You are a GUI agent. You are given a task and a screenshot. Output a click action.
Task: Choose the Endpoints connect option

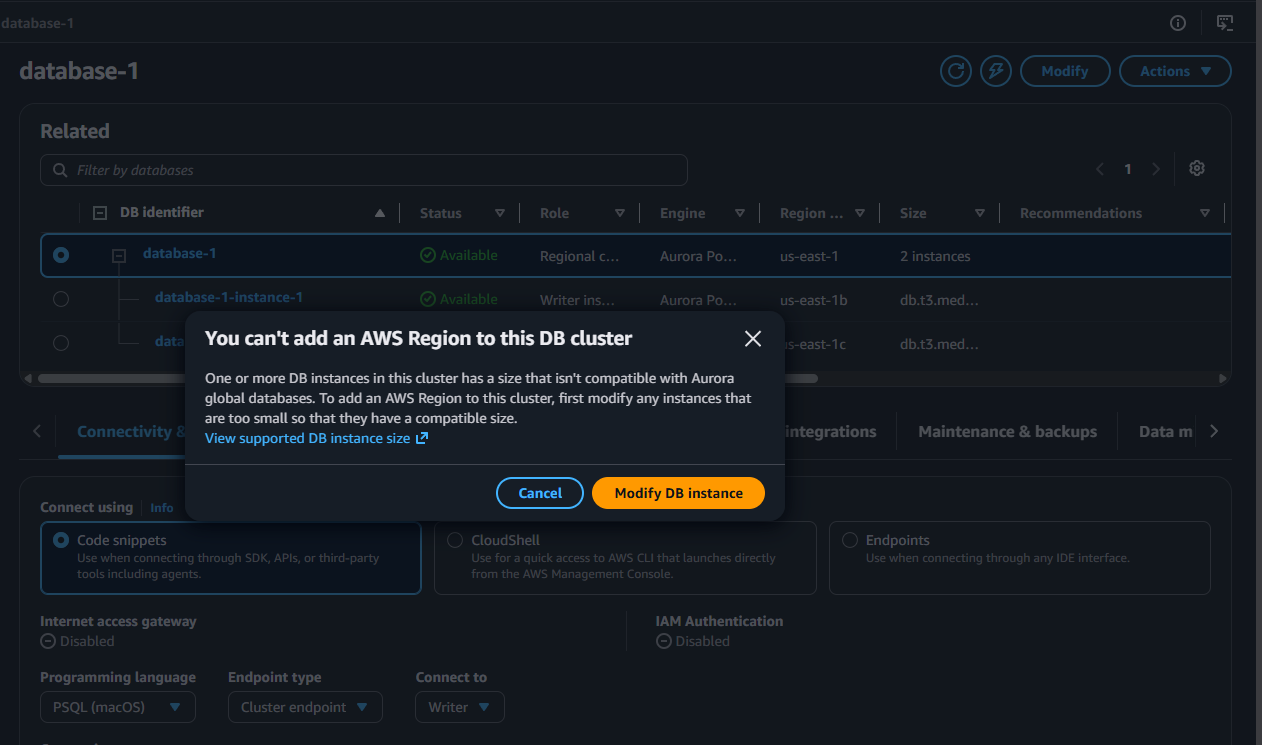point(1019,558)
